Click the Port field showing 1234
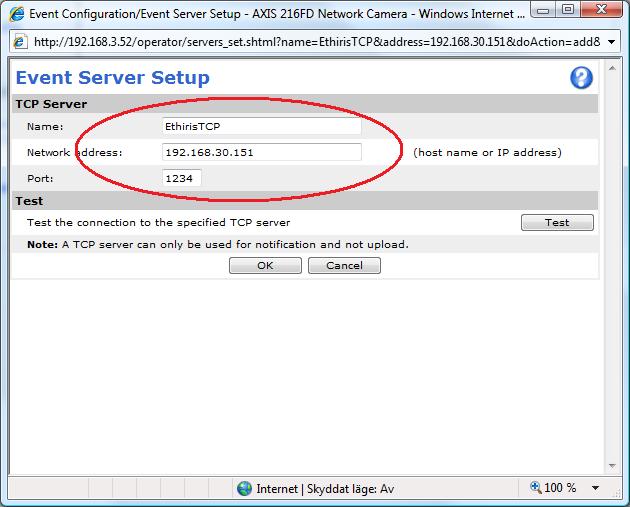The height and width of the screenshot is (507, 630). pyautogui.click(x=182, y=178)
